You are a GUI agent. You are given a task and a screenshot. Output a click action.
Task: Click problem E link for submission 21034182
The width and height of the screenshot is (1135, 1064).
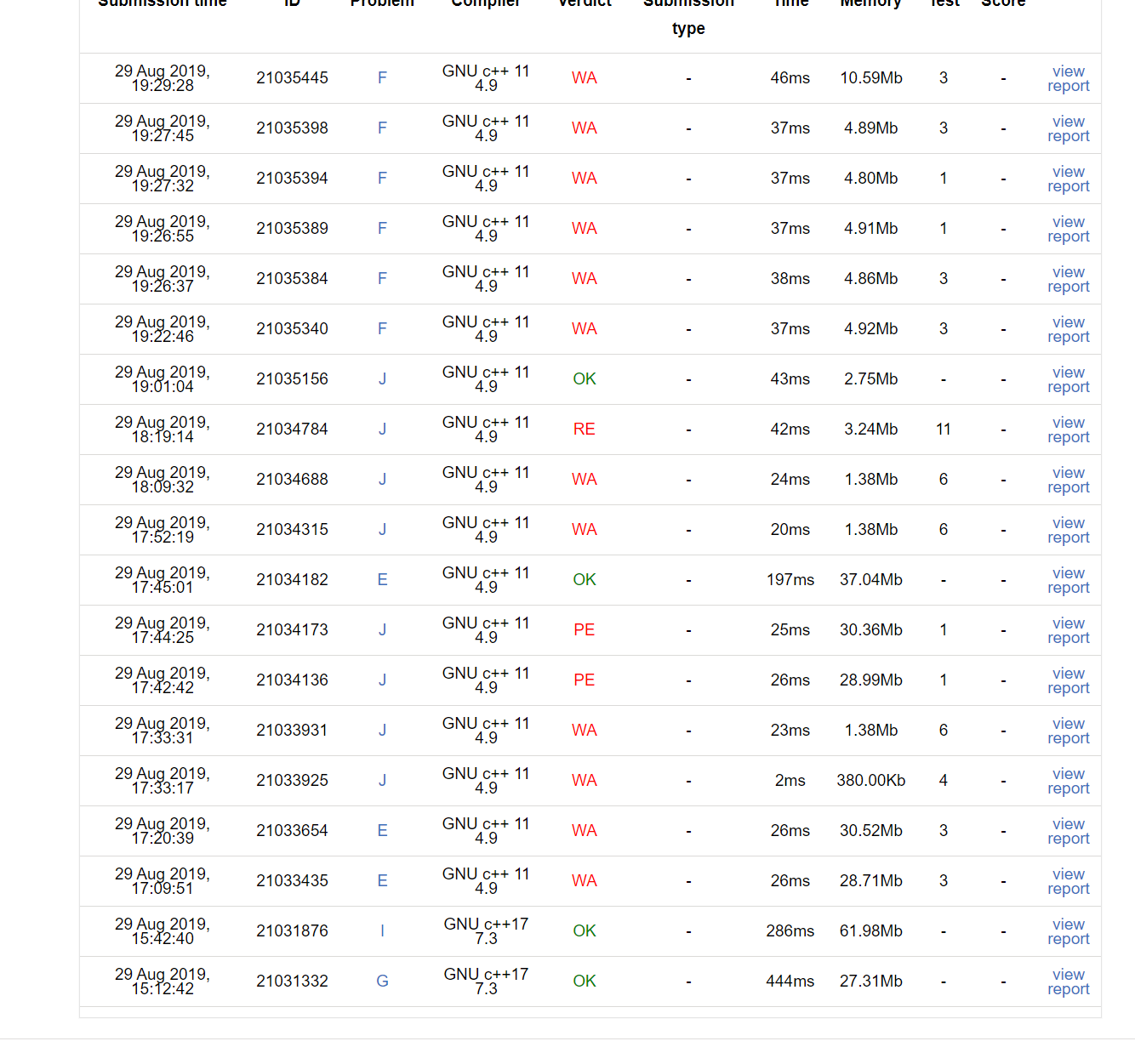(x=382, y=580)
